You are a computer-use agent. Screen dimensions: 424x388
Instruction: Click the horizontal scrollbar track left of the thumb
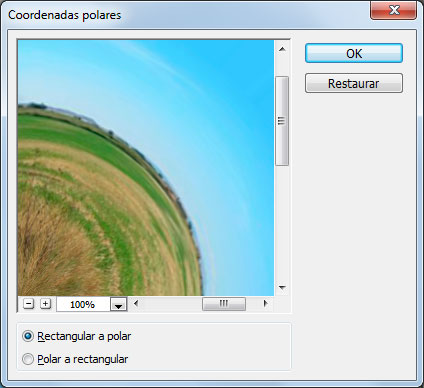pyautogui.click(x=172, y=304)
